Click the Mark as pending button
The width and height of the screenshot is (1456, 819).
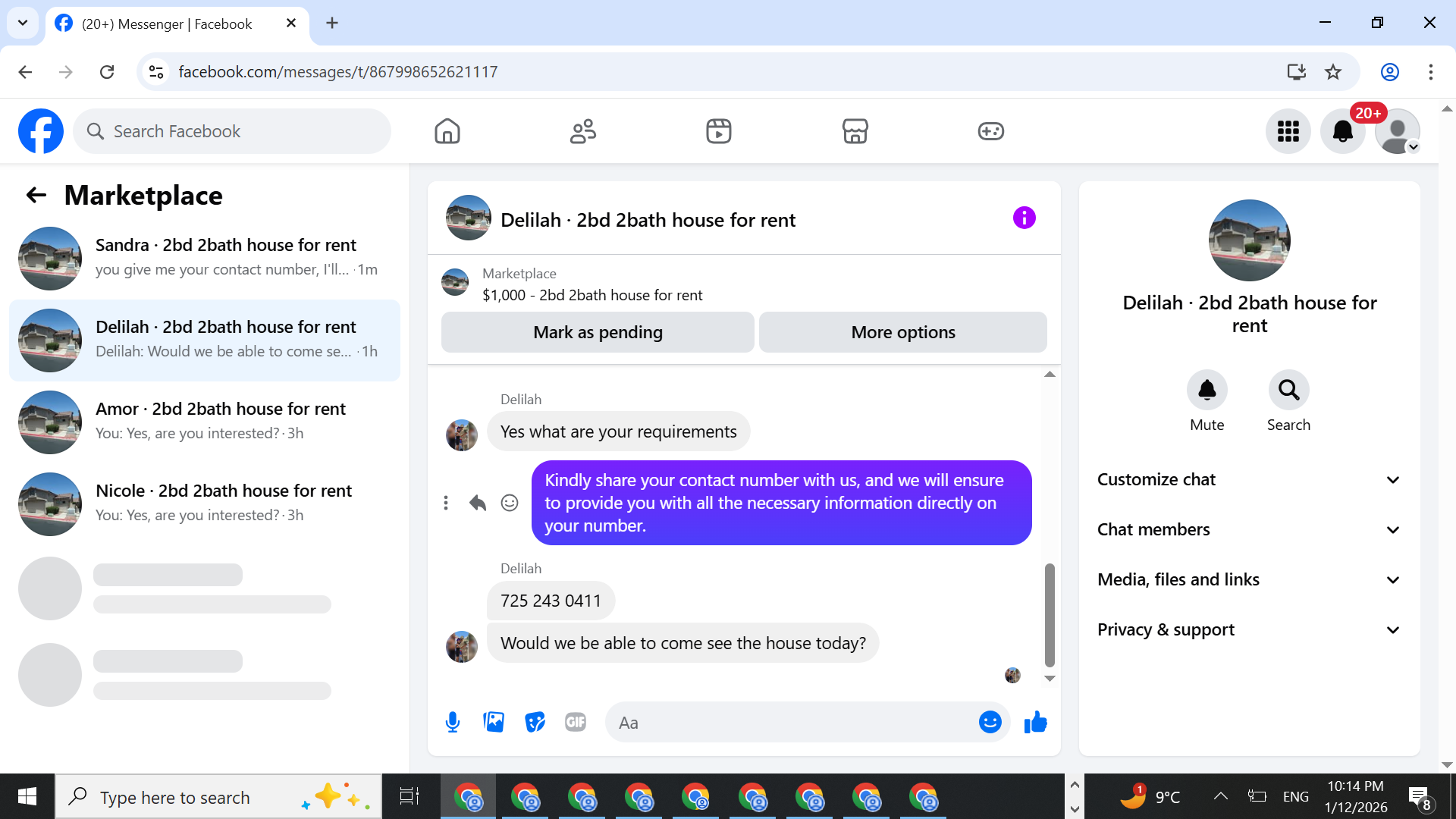(x=598, y=332)
